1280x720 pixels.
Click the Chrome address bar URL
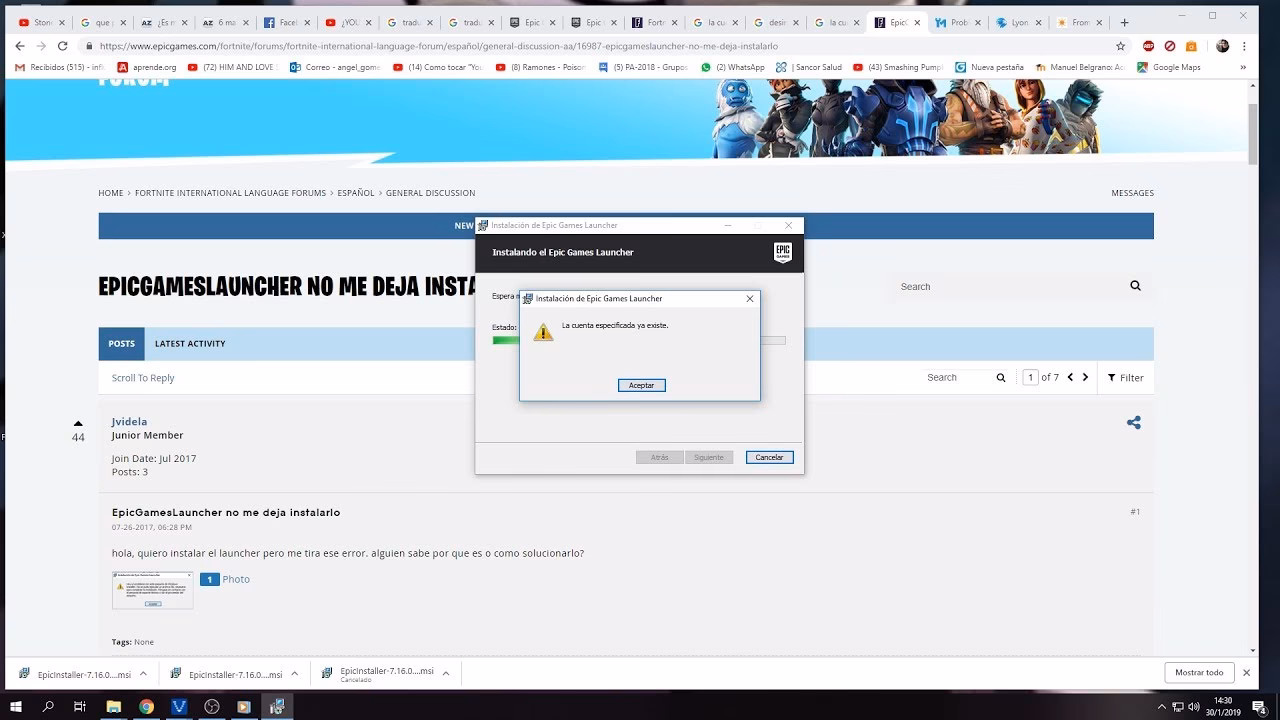point(438,46)
